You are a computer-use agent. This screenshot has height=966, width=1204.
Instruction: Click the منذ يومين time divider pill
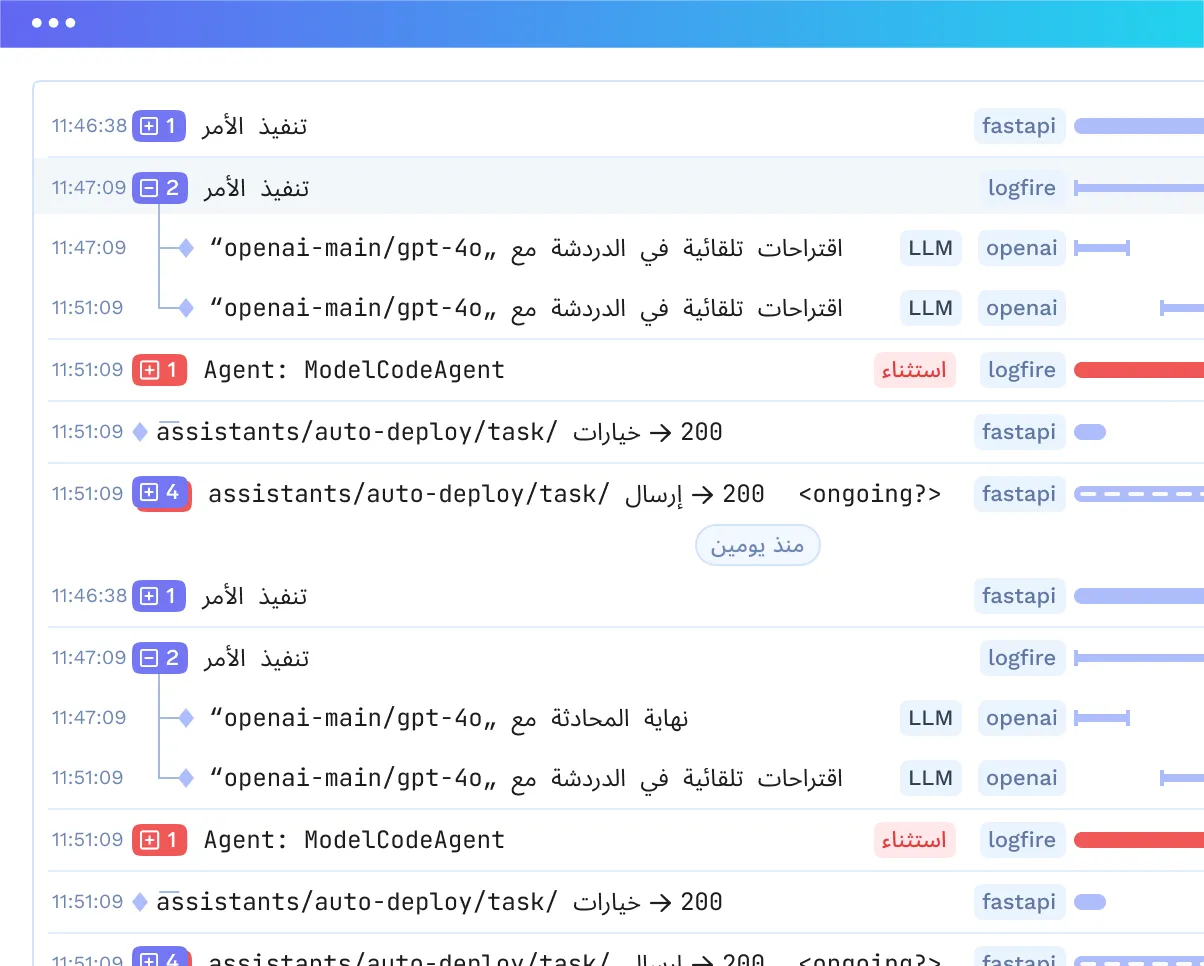[x=758, y=546]
